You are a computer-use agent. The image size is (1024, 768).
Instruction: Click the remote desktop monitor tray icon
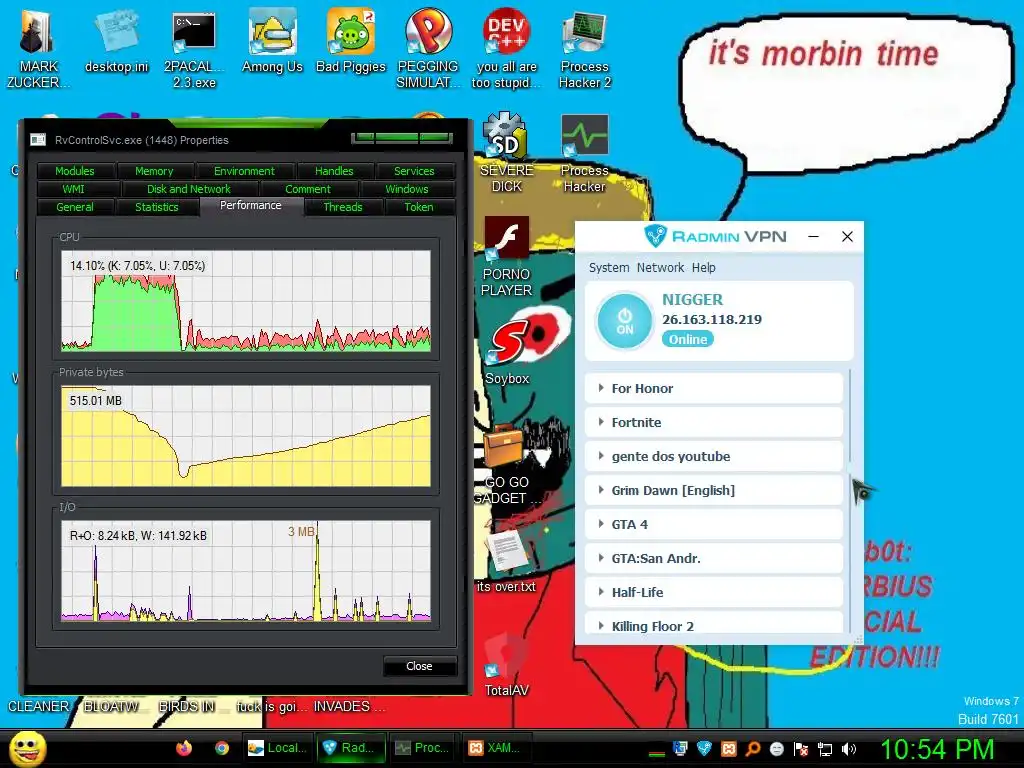tap(680, 748)
